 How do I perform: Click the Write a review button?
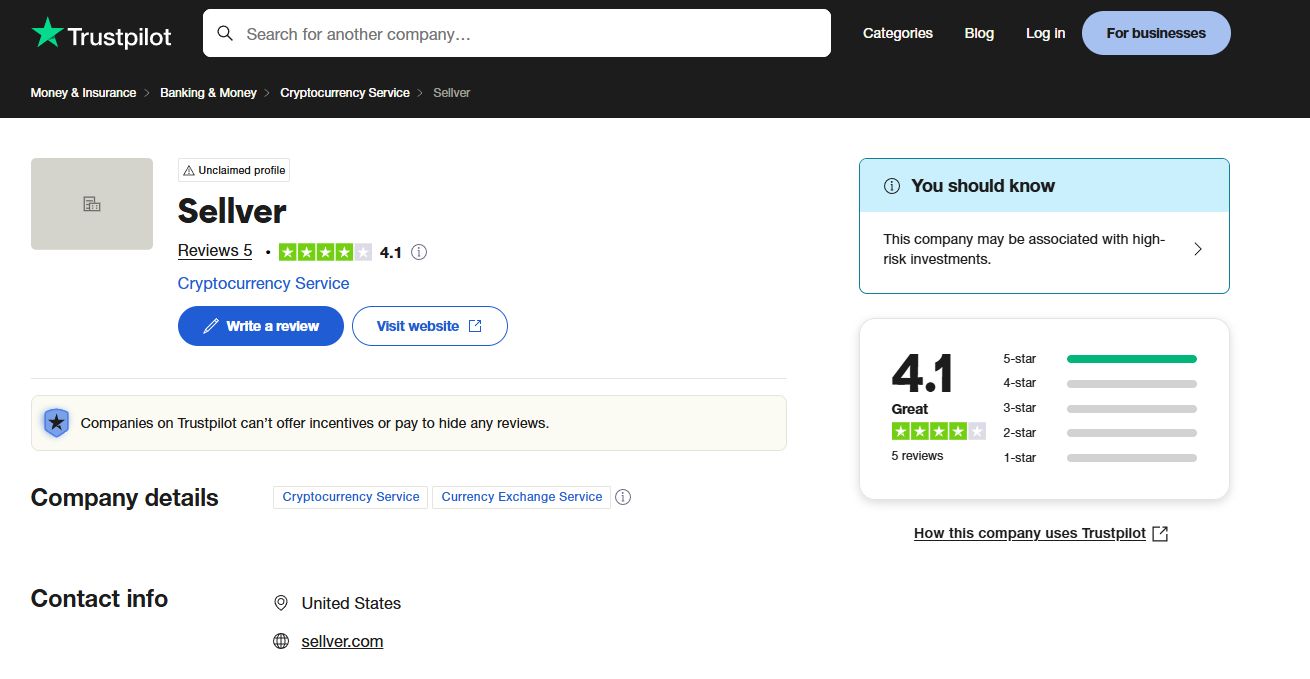point(261,326)
